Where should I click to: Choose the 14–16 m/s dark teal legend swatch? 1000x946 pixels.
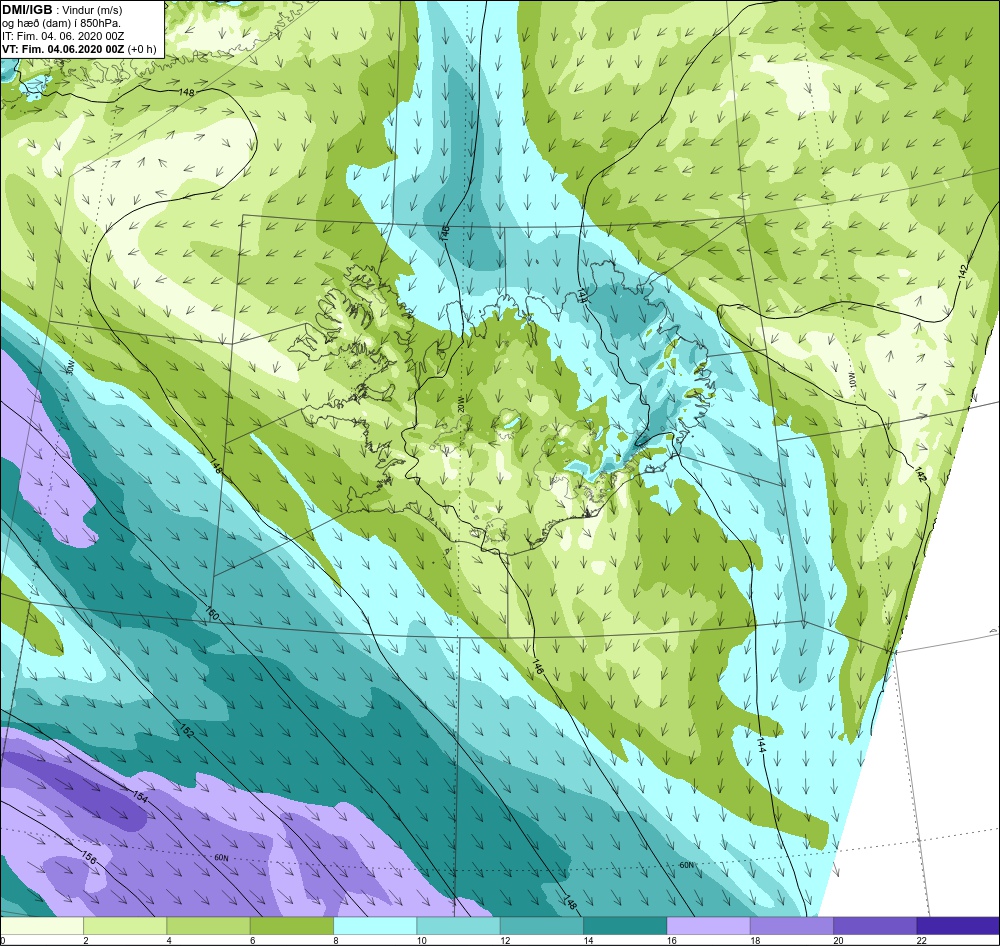pyautogui.click(x=625, y=925)
